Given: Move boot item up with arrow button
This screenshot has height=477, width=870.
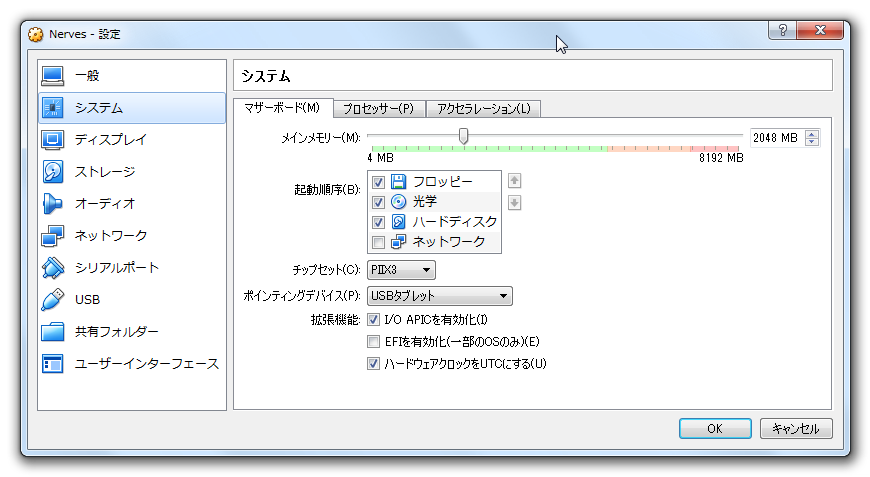Looking at the screenshot, I should [514, 181].
